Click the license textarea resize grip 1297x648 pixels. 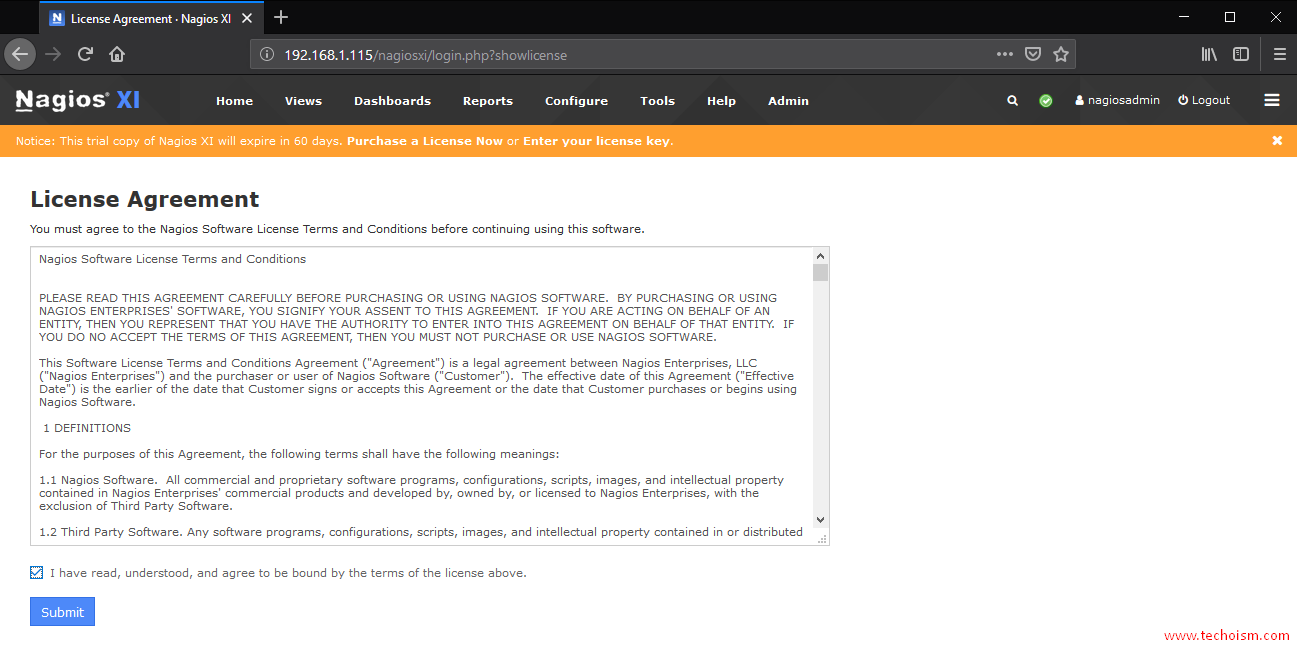click(x=822, y=538)
